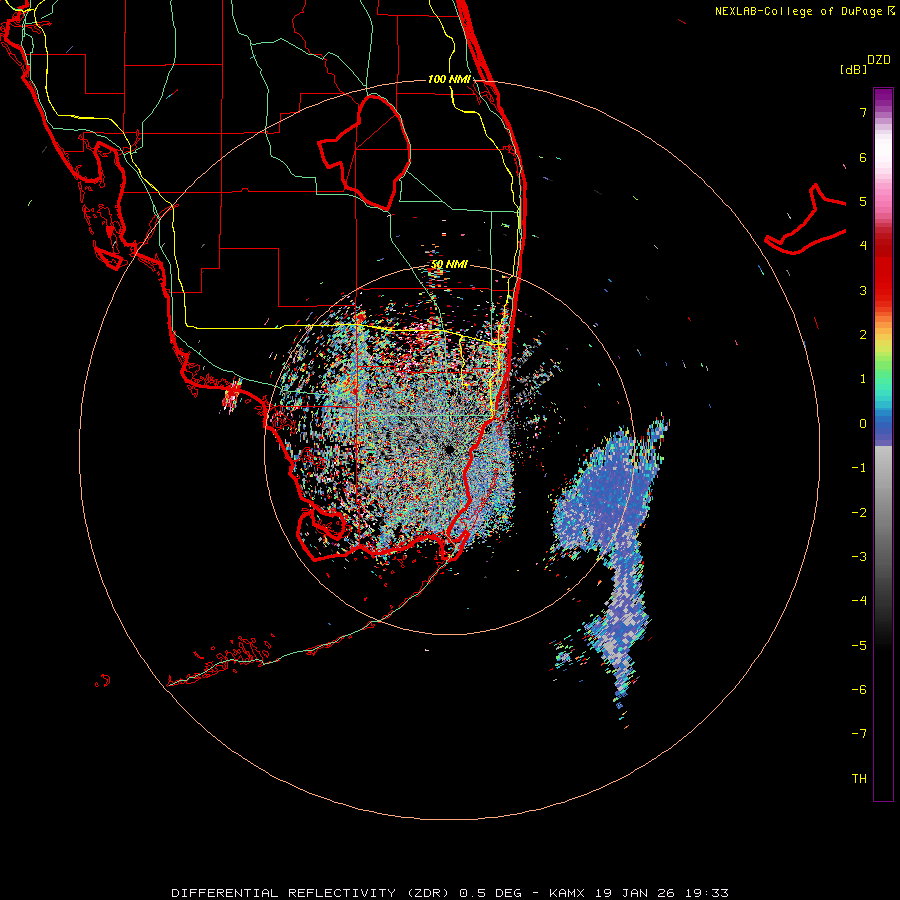The image size is (900, 900).
Task: Click the 100 NMI range ring label
Action: point(449,79)
